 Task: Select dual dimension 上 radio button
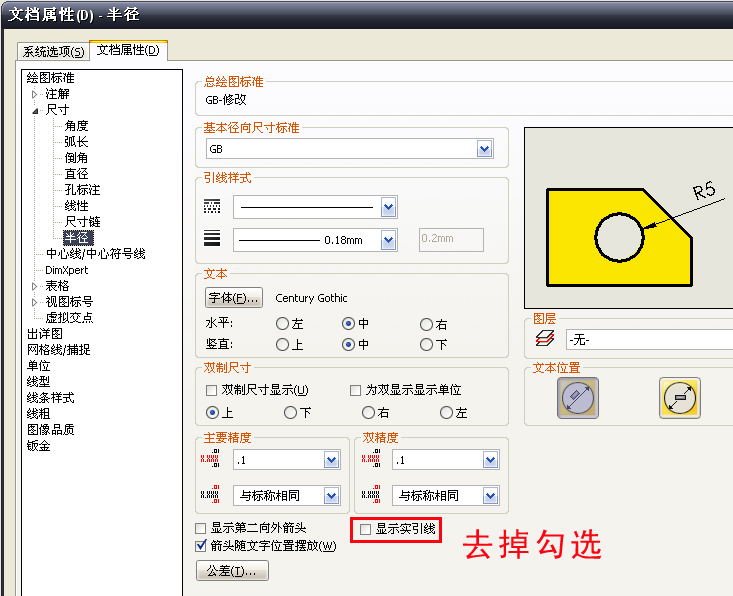pyautogui.click(x=212, y=412)
